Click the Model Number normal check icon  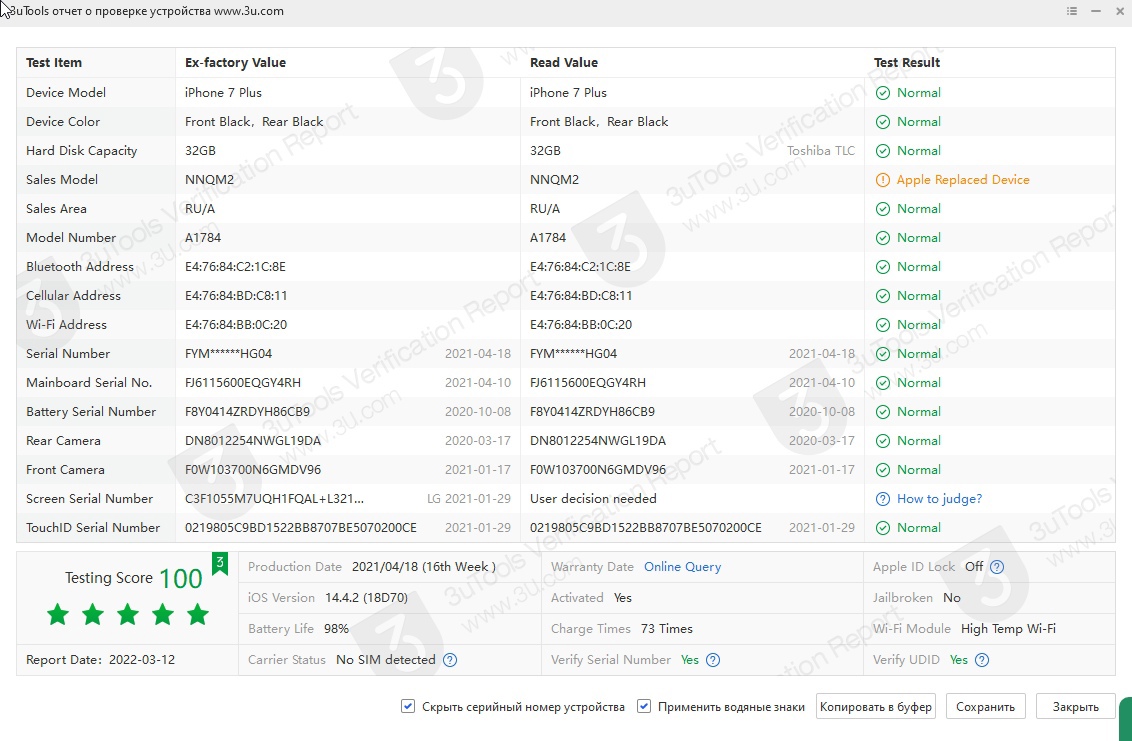[882, 238]
